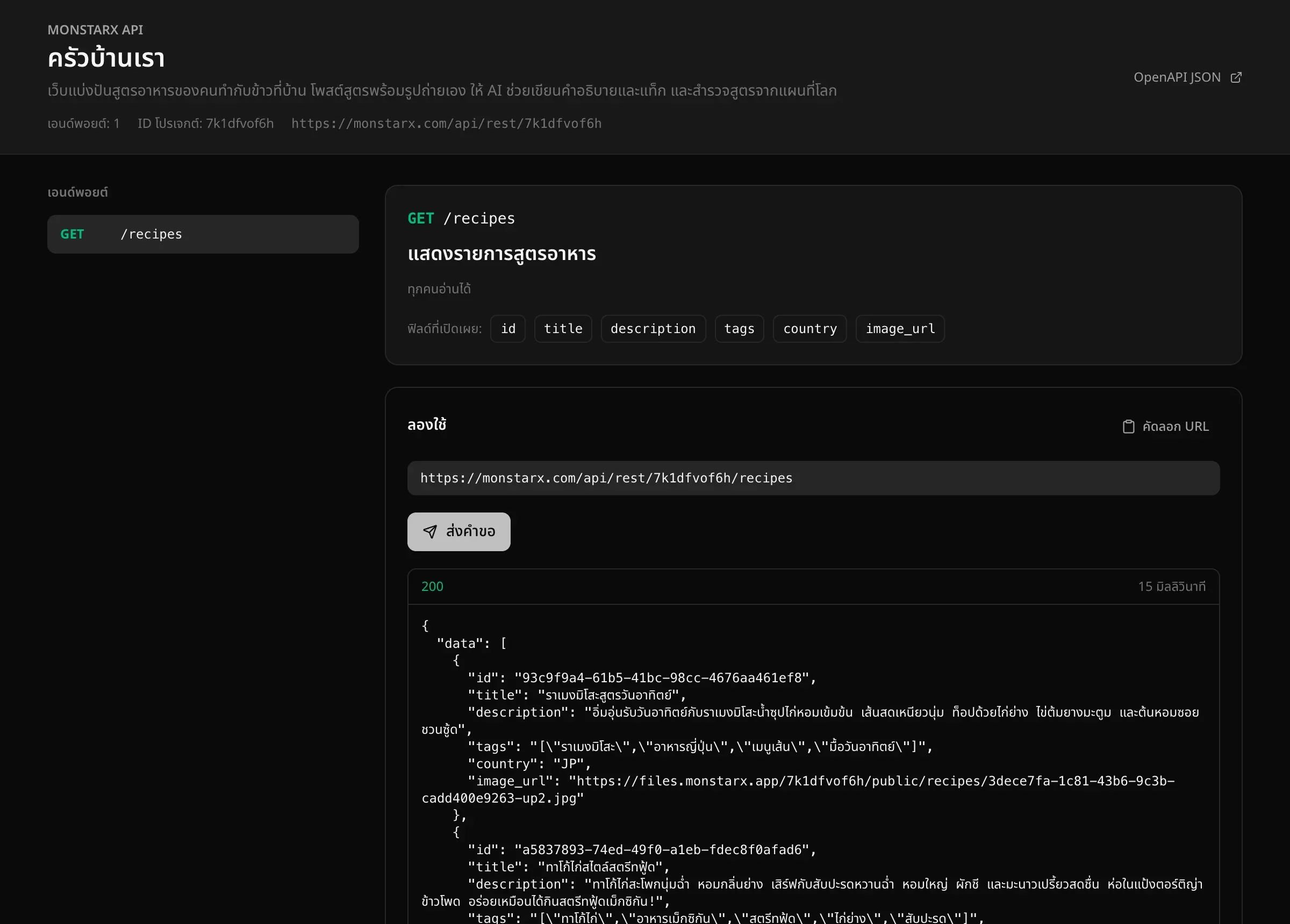Send the request with ส่งคำขอ button
This screenshot has height=924, width=1290.
tap(458, 532)
